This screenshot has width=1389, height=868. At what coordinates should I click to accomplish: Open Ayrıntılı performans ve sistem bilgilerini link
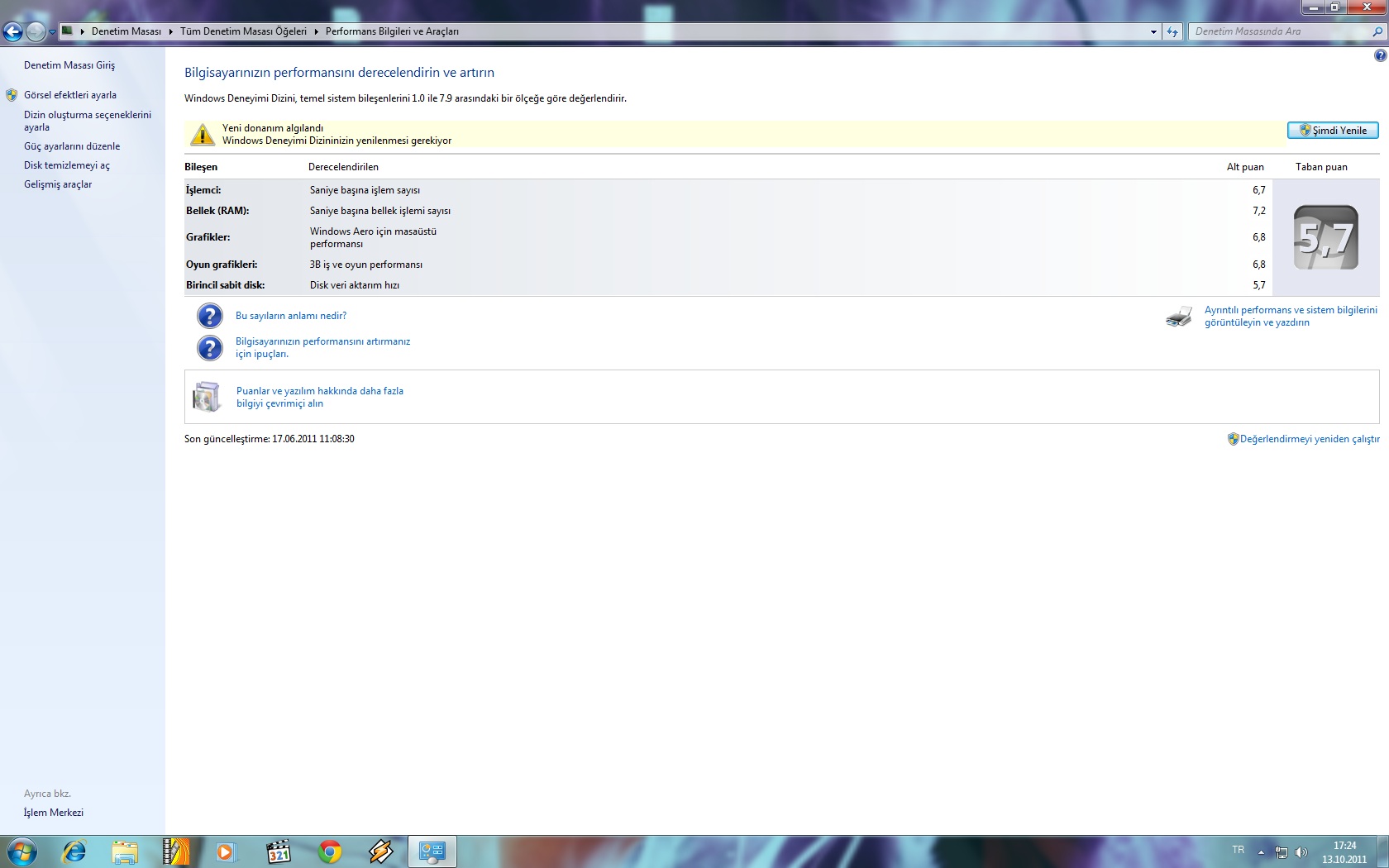click(x=1291, y=316)
